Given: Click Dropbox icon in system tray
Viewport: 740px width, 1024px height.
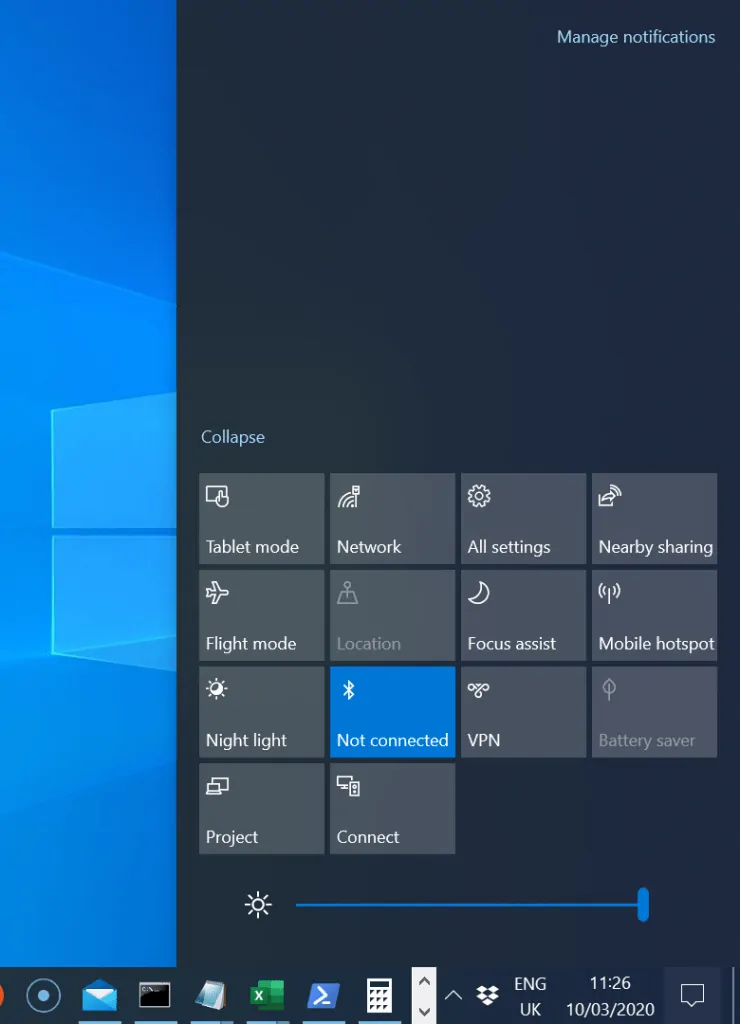Looking at the screenshot, I should click(487, 995).
